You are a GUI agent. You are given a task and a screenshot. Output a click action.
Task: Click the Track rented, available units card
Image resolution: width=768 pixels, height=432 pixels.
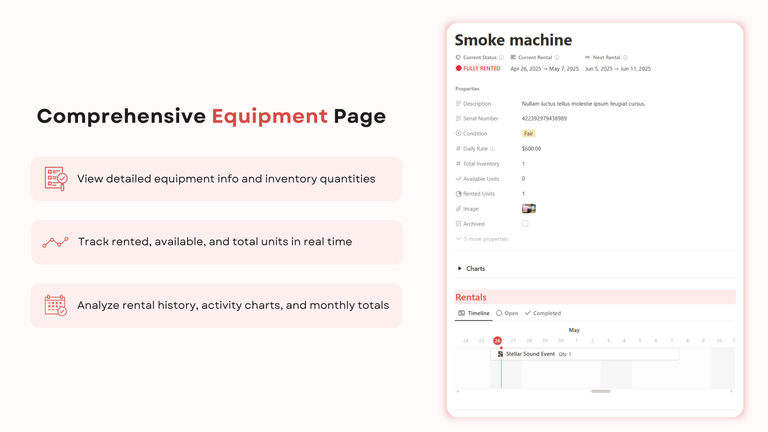click(x=216, y=242)
